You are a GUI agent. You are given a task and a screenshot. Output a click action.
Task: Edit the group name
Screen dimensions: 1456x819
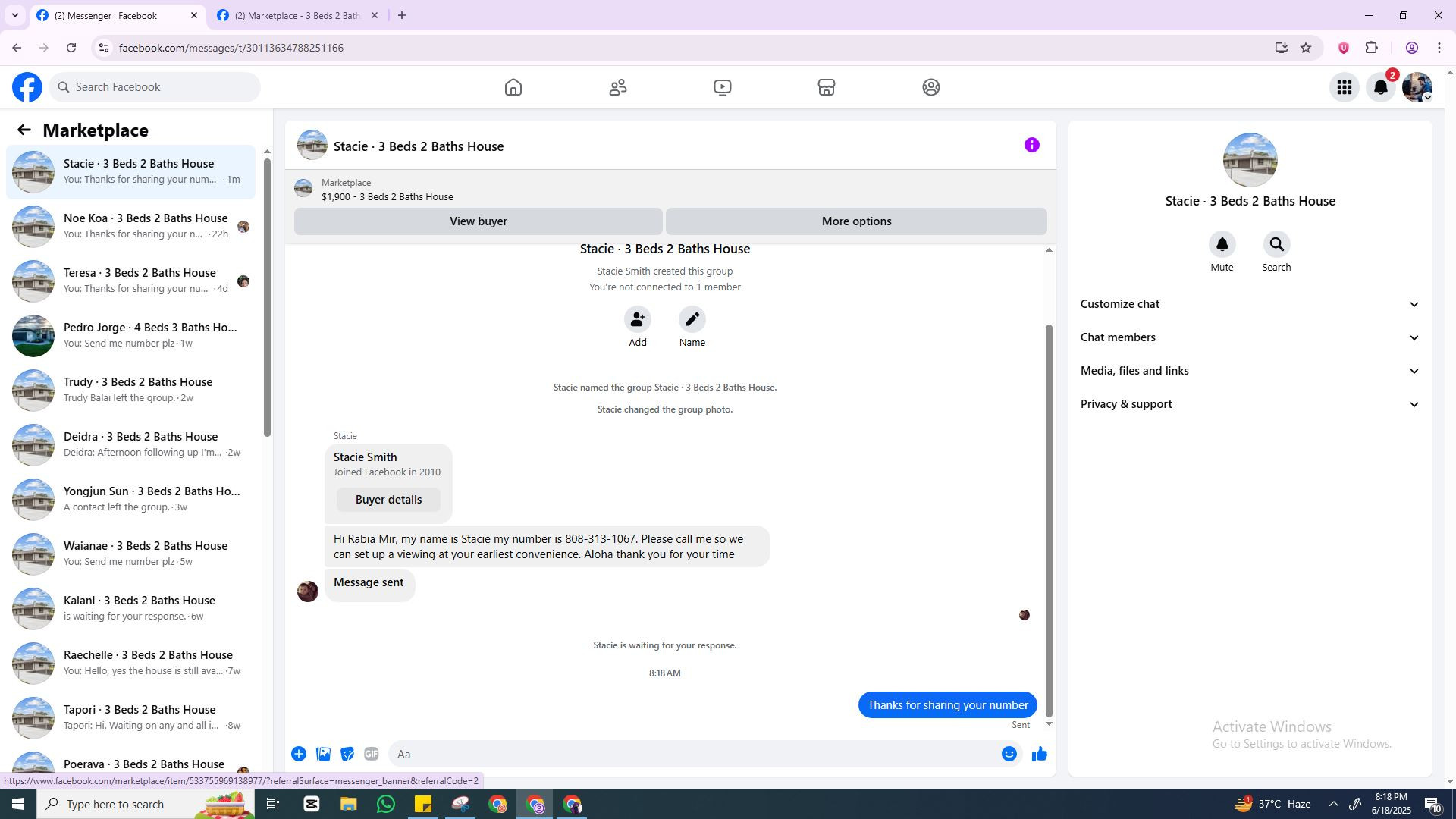pyautogui.click(x=692, y=319)
